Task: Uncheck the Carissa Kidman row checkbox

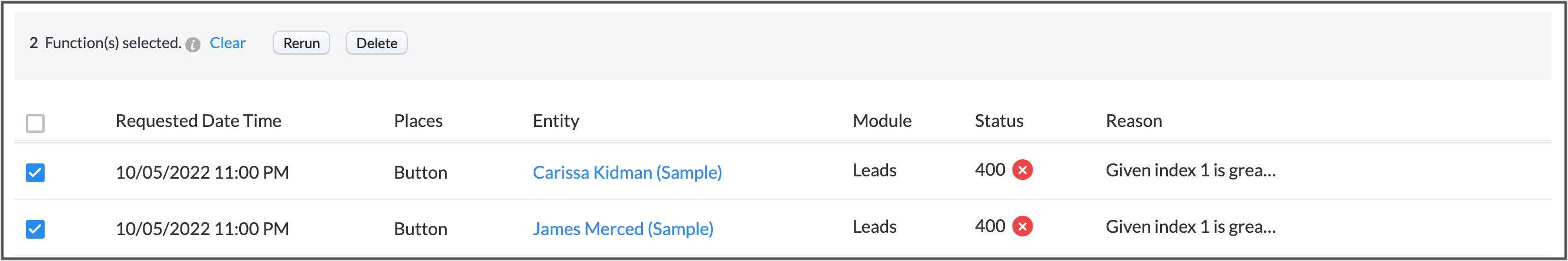Action: tap(35, 173)
